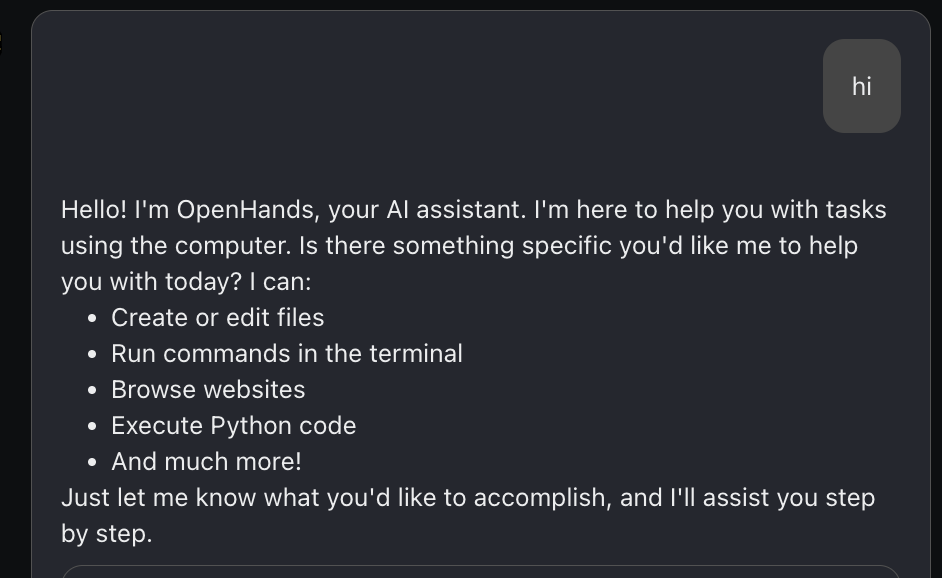Focus the input box at the bottom edge
Screen dimensions: 942x578
click(481, 571)
